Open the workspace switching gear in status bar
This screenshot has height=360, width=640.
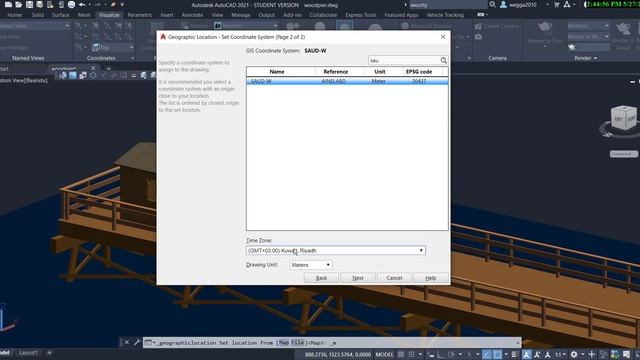point(574,355)
